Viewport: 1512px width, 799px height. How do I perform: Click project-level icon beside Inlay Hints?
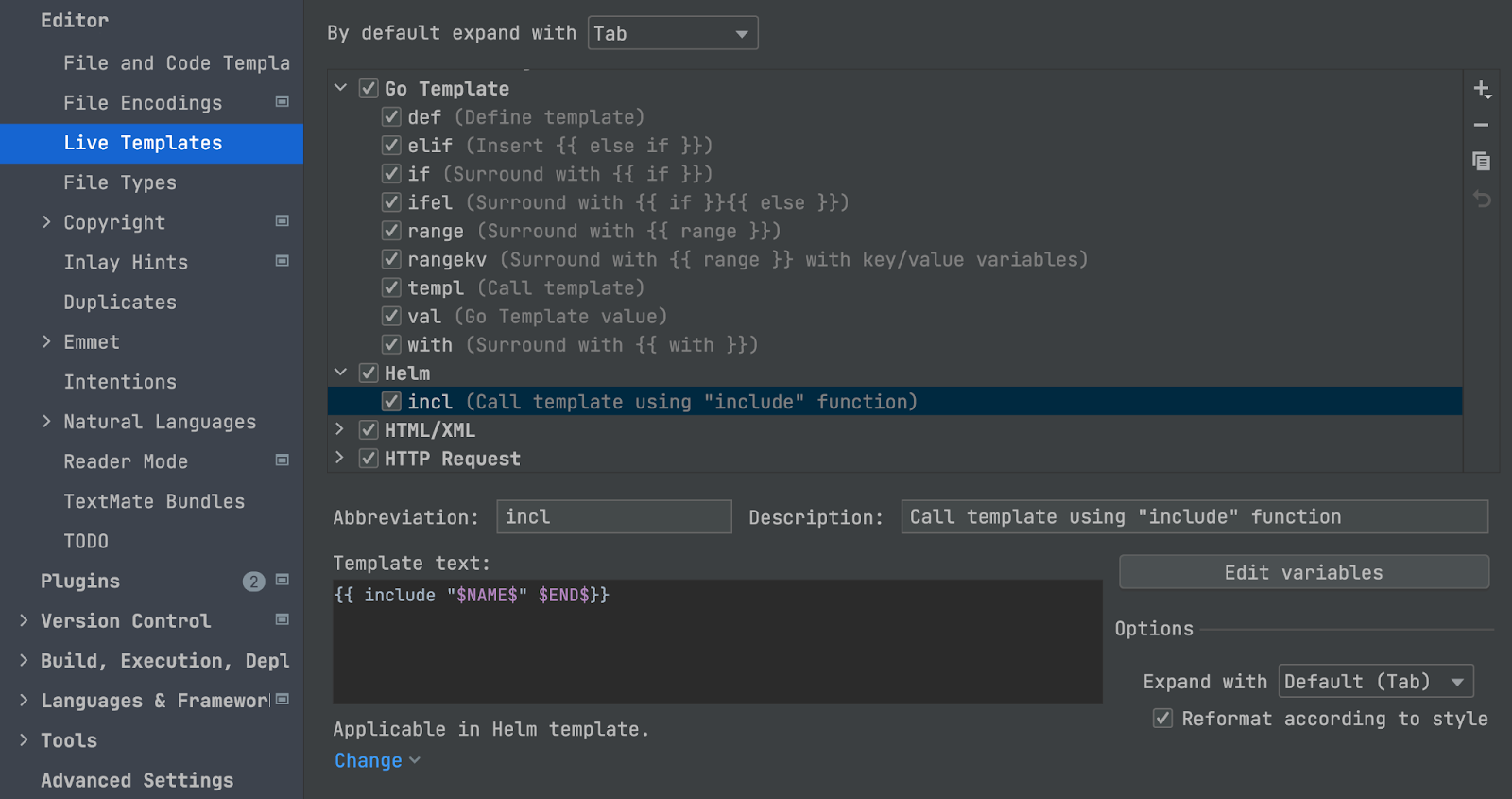(x=282, y=261)
